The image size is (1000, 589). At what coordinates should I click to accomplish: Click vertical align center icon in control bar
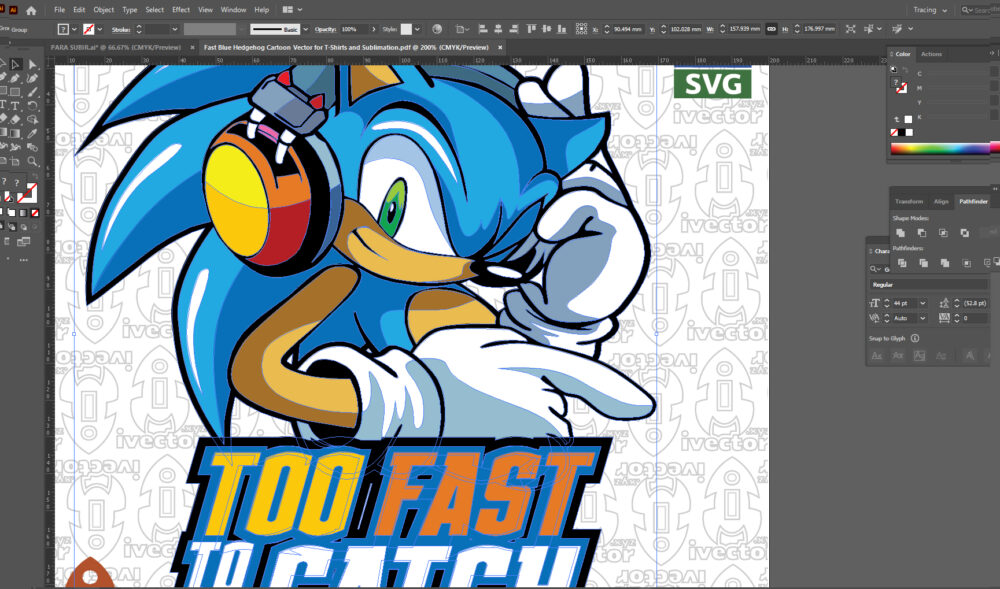(546, 29)
